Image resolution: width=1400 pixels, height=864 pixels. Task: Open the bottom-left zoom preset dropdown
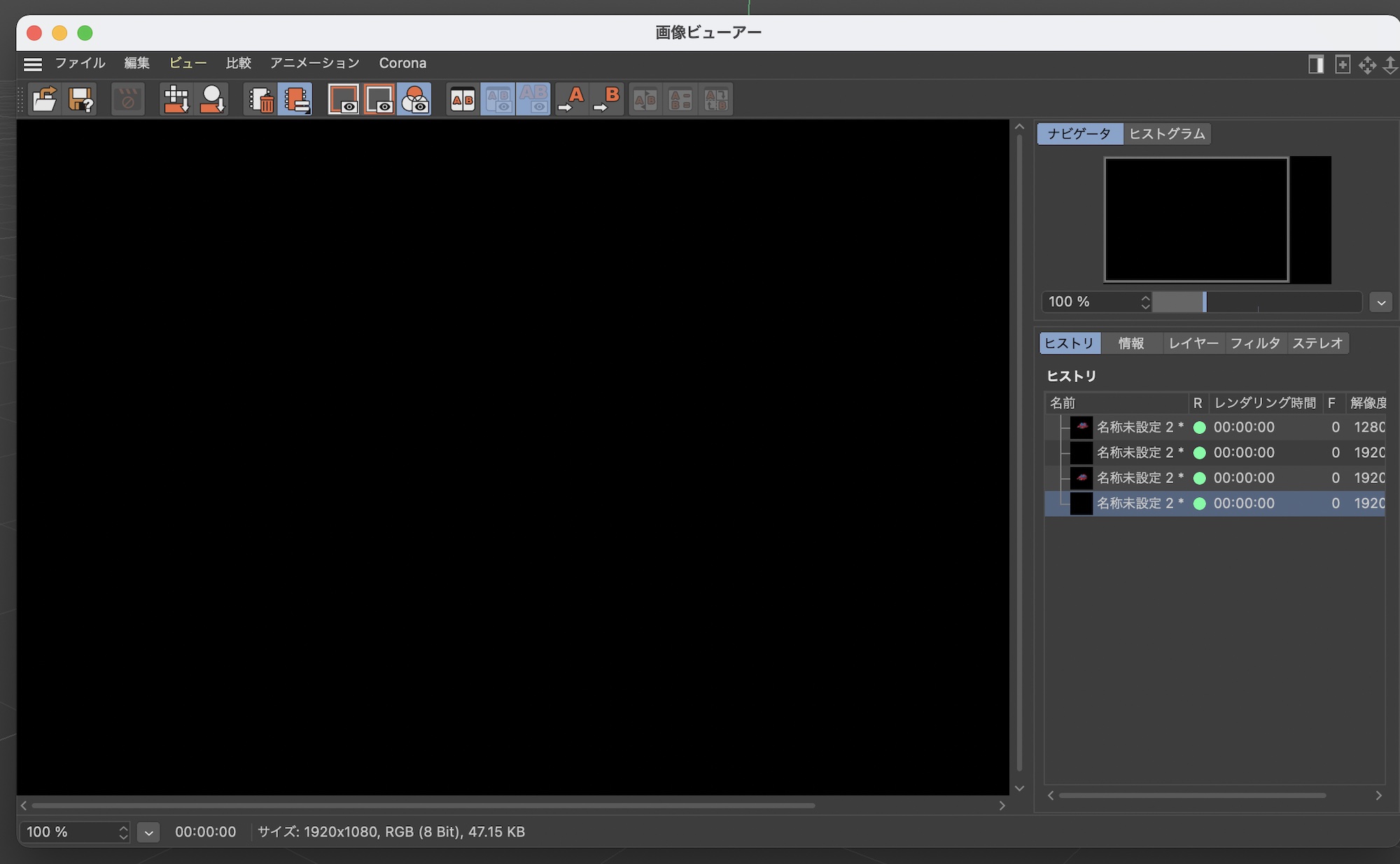tap(148, 832)
